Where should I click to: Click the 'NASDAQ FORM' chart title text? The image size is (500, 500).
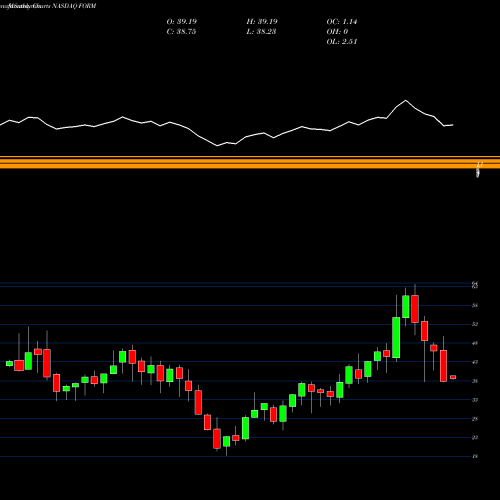pos(74,6)
